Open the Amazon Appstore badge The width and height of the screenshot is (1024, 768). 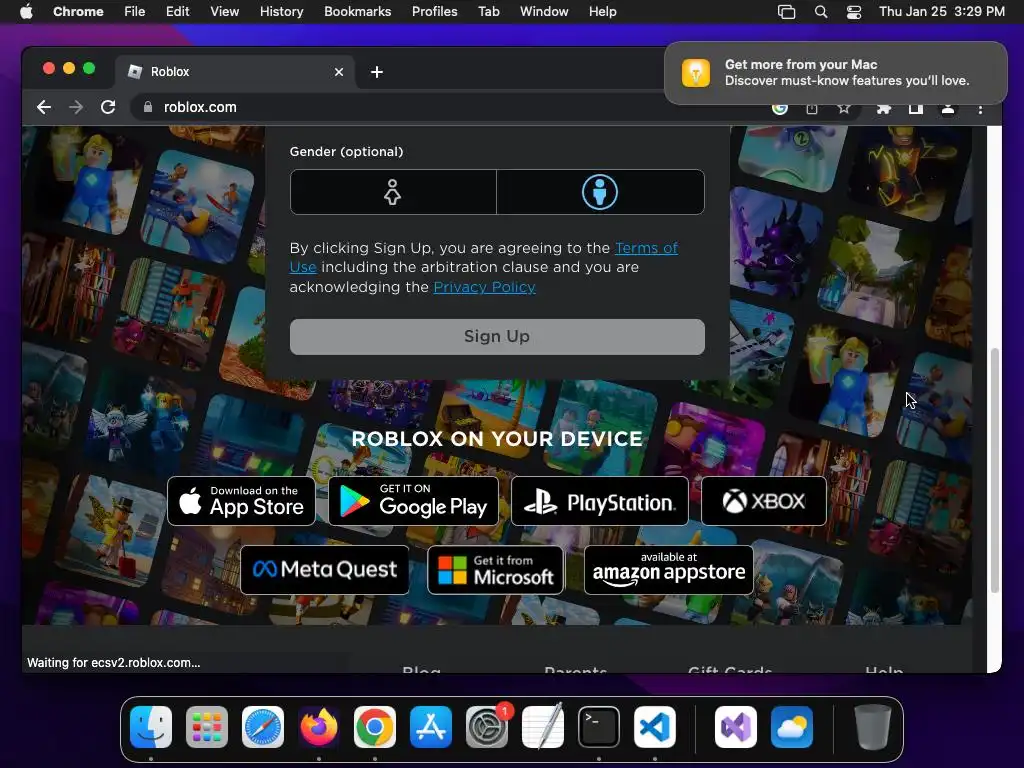click(x=669, y=570)
